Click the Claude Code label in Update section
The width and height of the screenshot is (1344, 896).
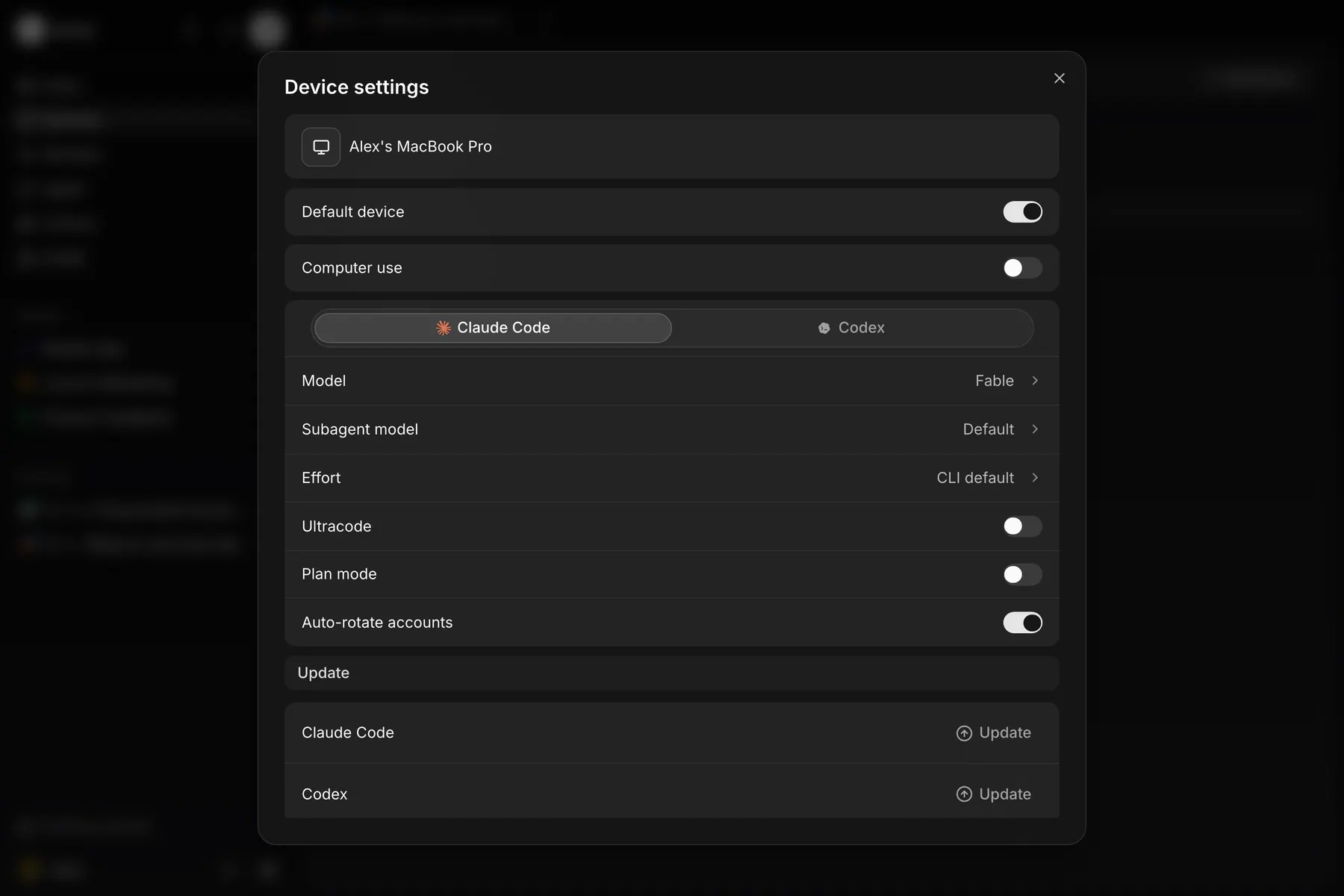click(348, 733)
